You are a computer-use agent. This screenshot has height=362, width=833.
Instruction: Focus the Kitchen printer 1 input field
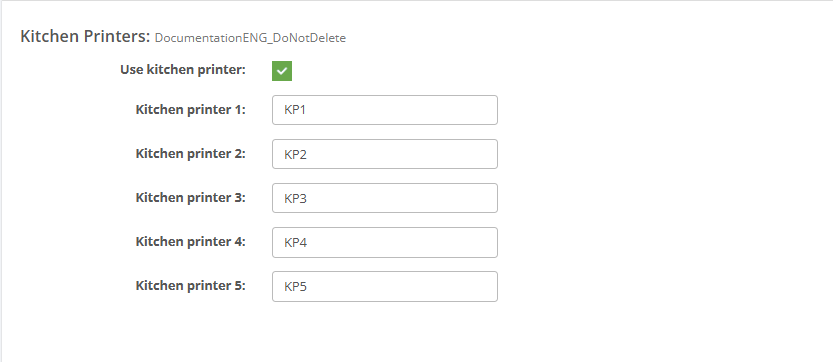[x=385, y=110]
